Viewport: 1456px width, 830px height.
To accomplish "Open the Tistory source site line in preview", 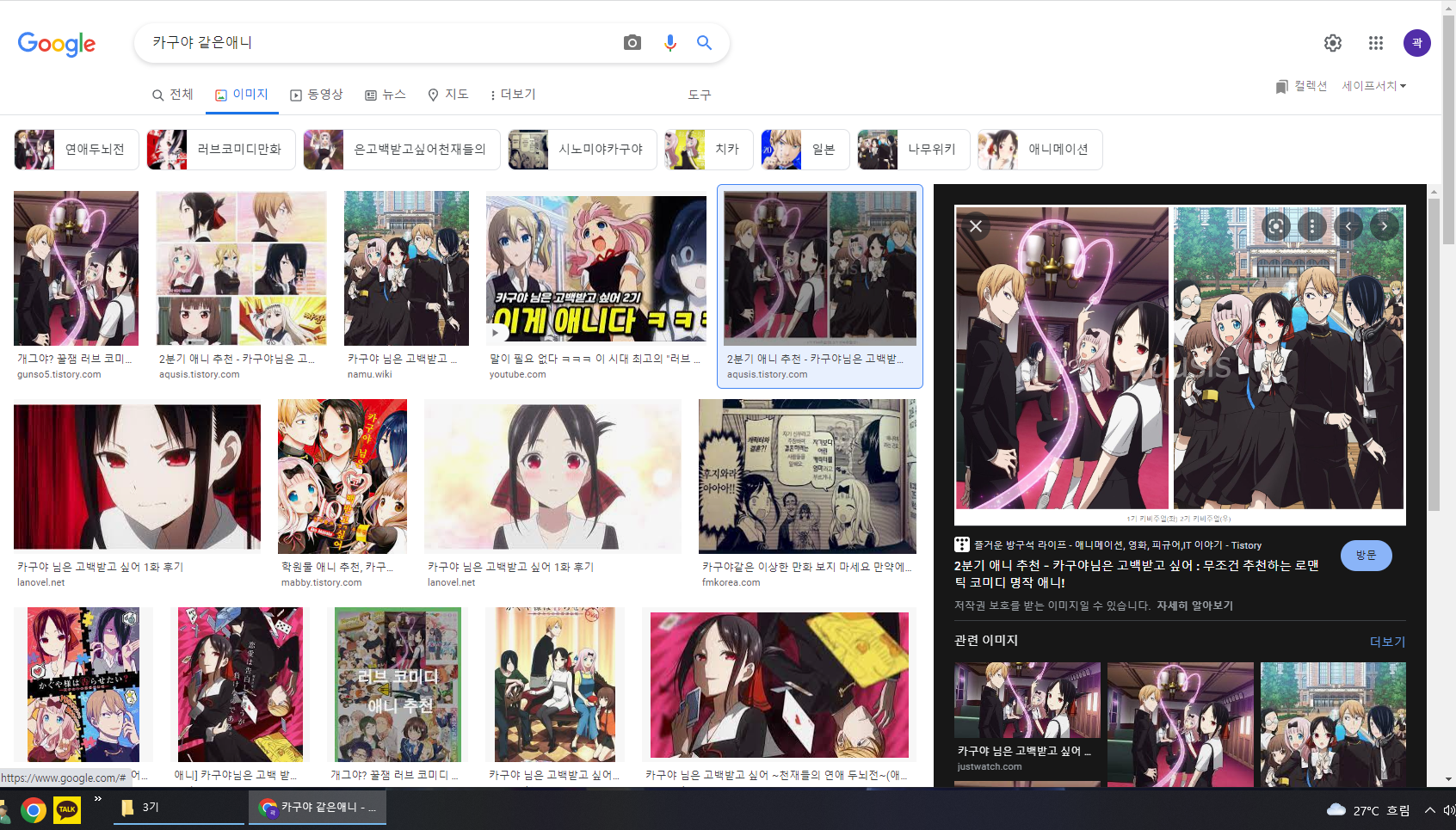I will coord(1107,544).
